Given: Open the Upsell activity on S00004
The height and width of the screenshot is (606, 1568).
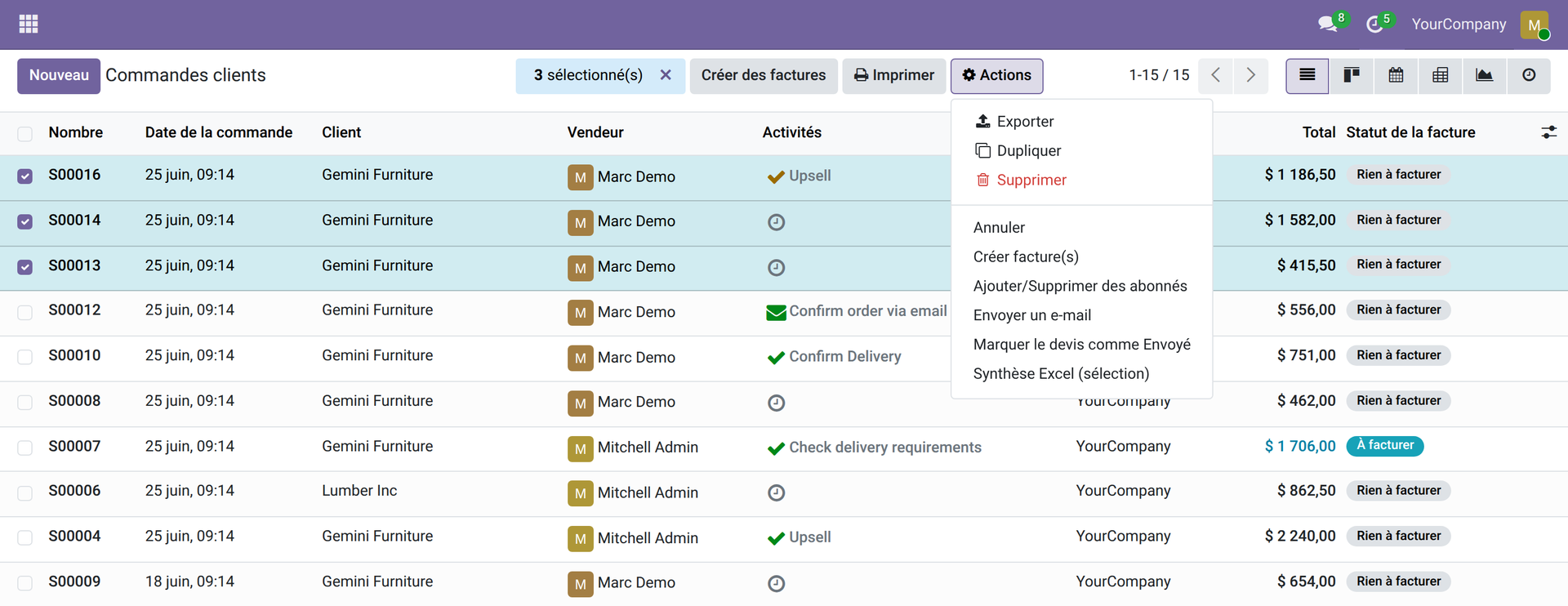Looking at the screenshot, I should [x=799, y=537].
